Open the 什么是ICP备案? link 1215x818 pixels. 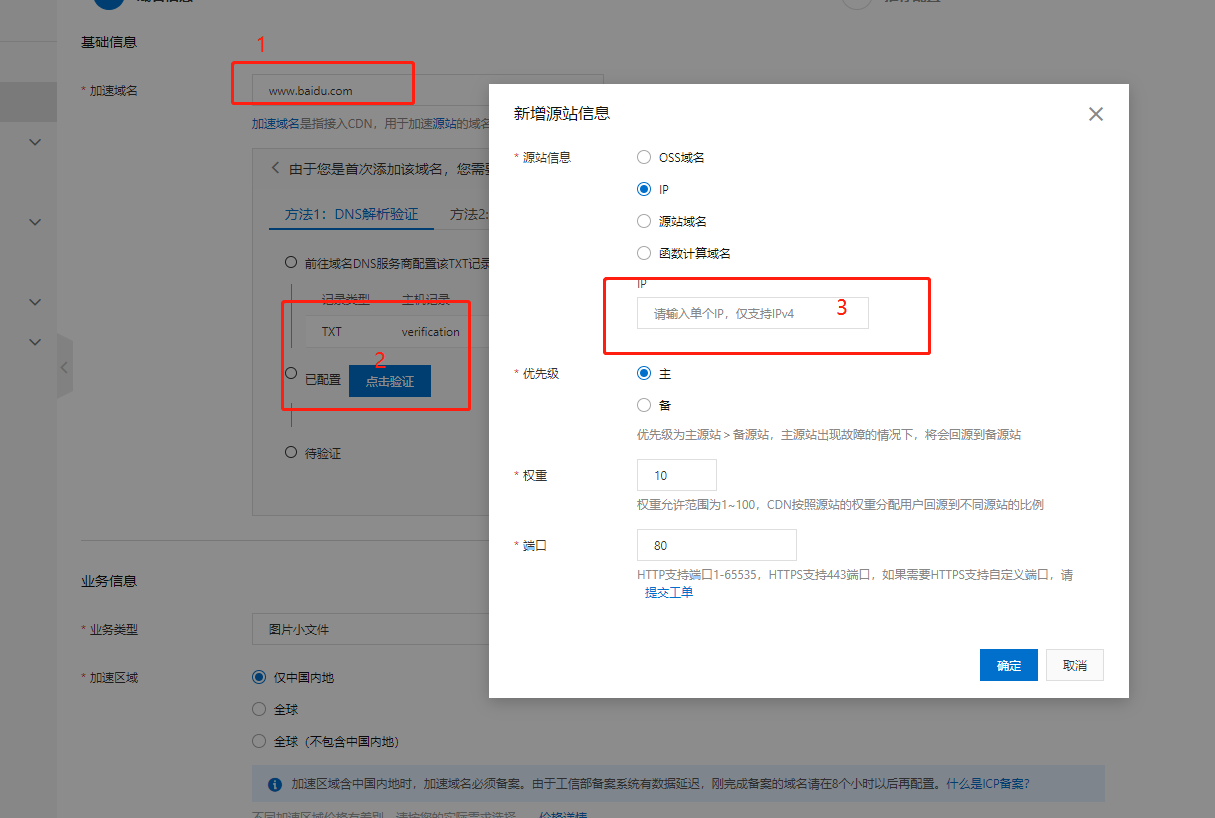988,783
